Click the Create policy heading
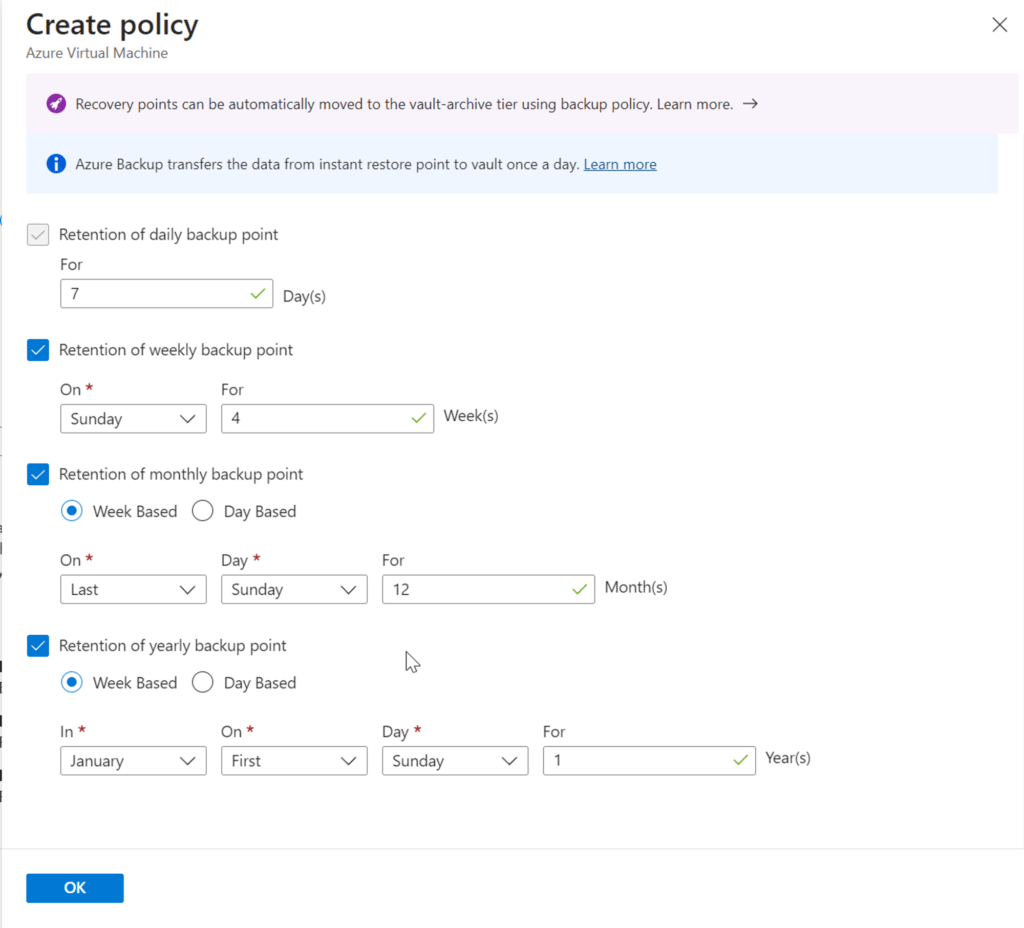This screenshot has width=1024, height=928. 112,25
